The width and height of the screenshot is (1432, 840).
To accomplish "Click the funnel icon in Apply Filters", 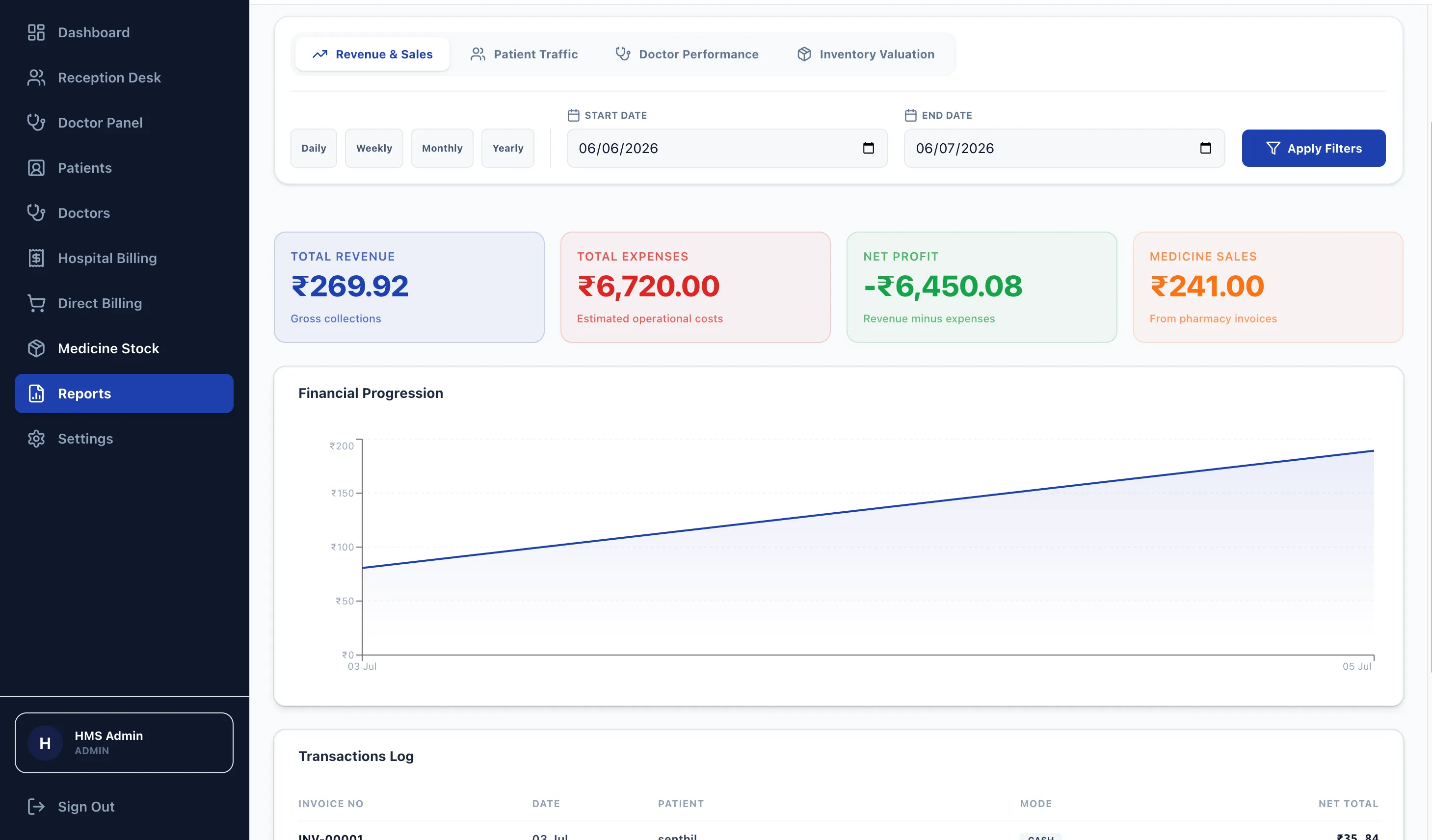I will 1273,148.
